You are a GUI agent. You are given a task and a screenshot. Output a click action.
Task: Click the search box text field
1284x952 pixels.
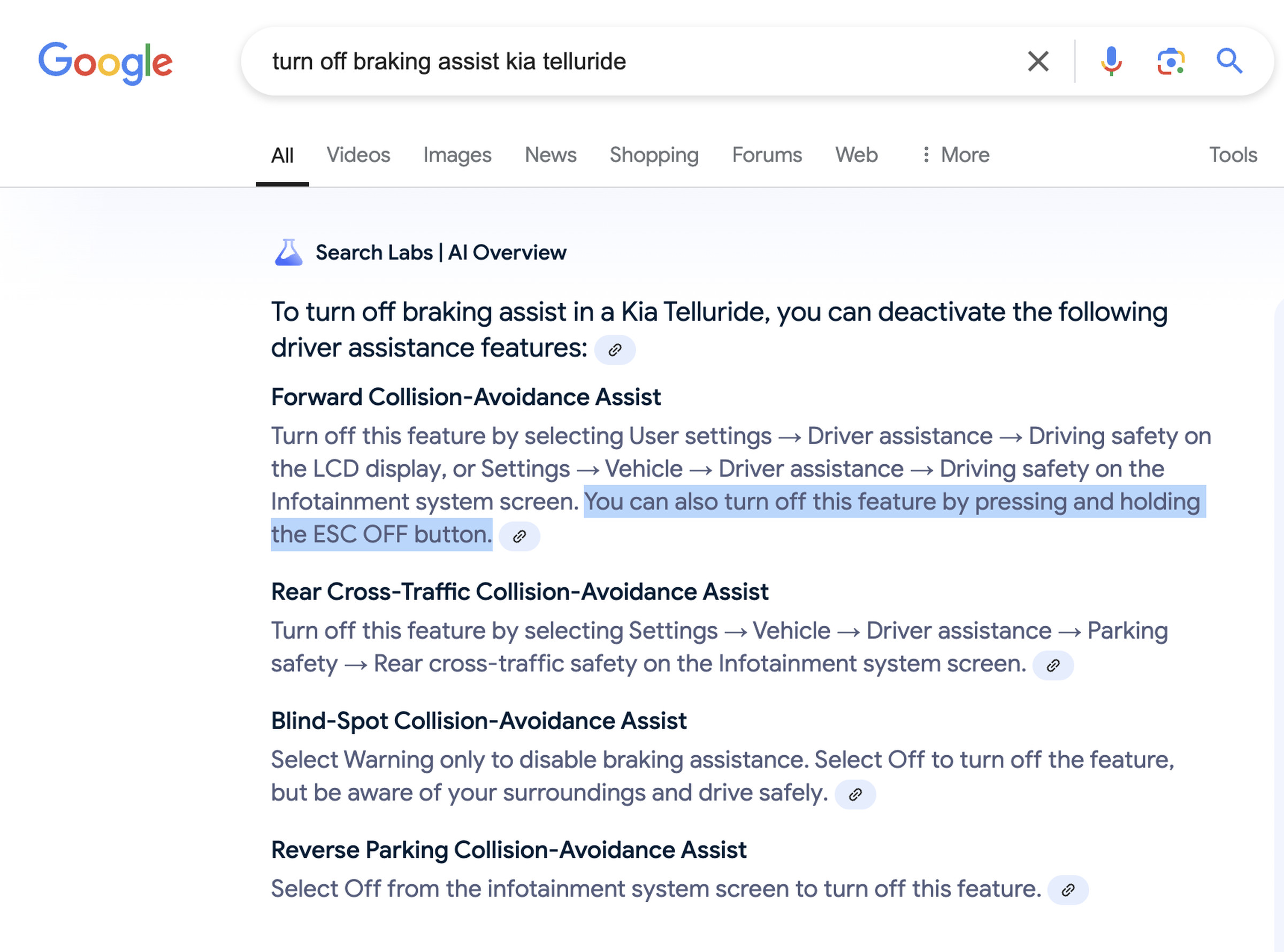point(634,61)
